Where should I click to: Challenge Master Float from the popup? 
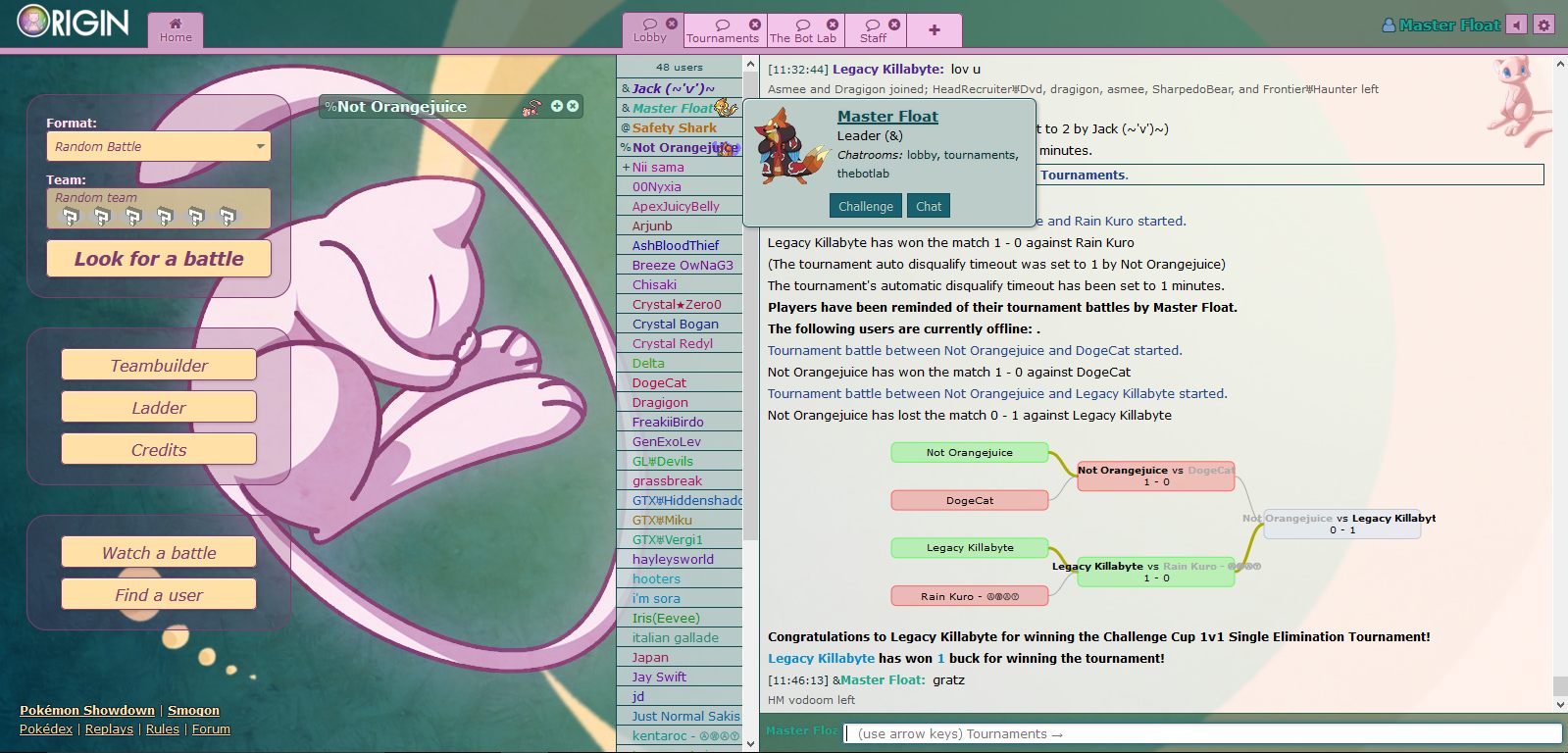point(866,206)
